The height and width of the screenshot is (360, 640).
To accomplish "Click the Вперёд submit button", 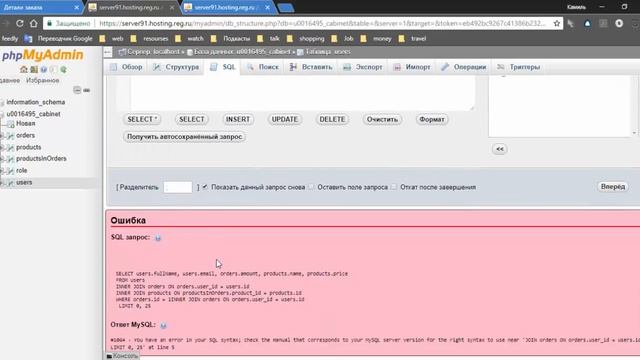I will click(x=613, y=187).
